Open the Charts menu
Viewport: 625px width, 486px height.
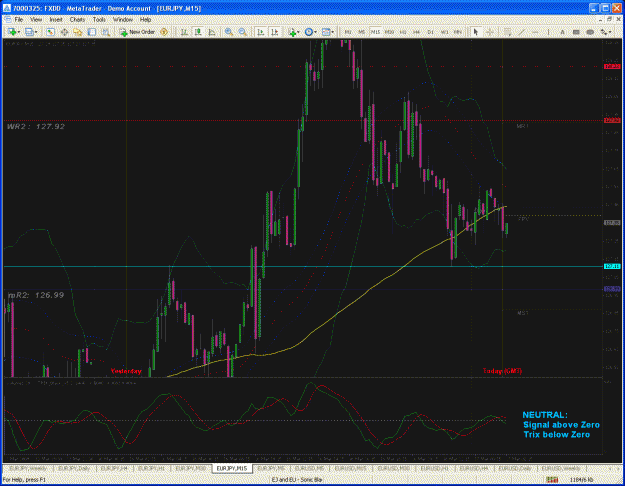point(77,20)
